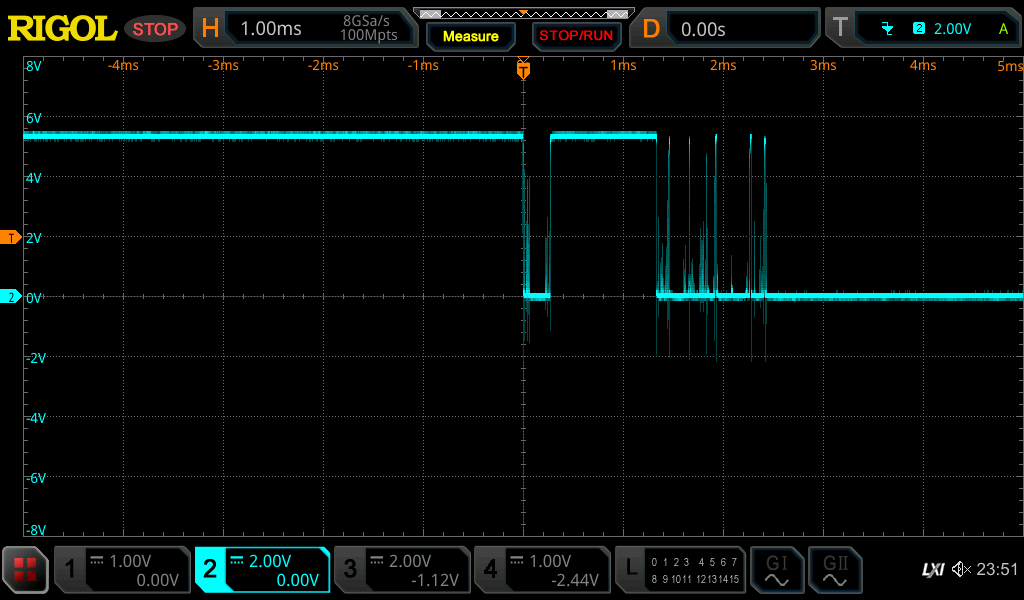Click the channel 1 DC coupling icon

pos(97,560)
